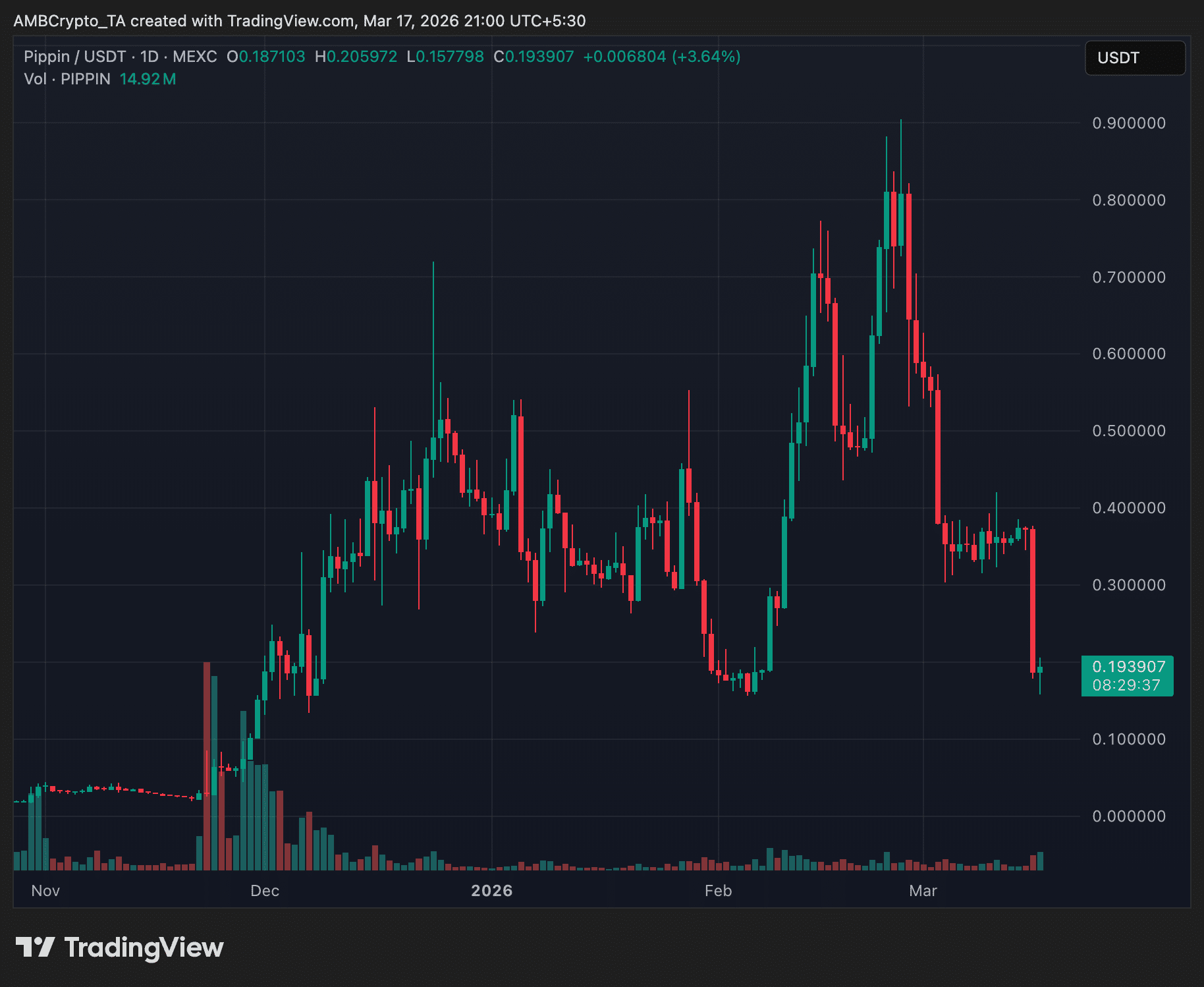The image size is (1204, 987).
Task: Select the Feb label on time axis
Action: 718,891
